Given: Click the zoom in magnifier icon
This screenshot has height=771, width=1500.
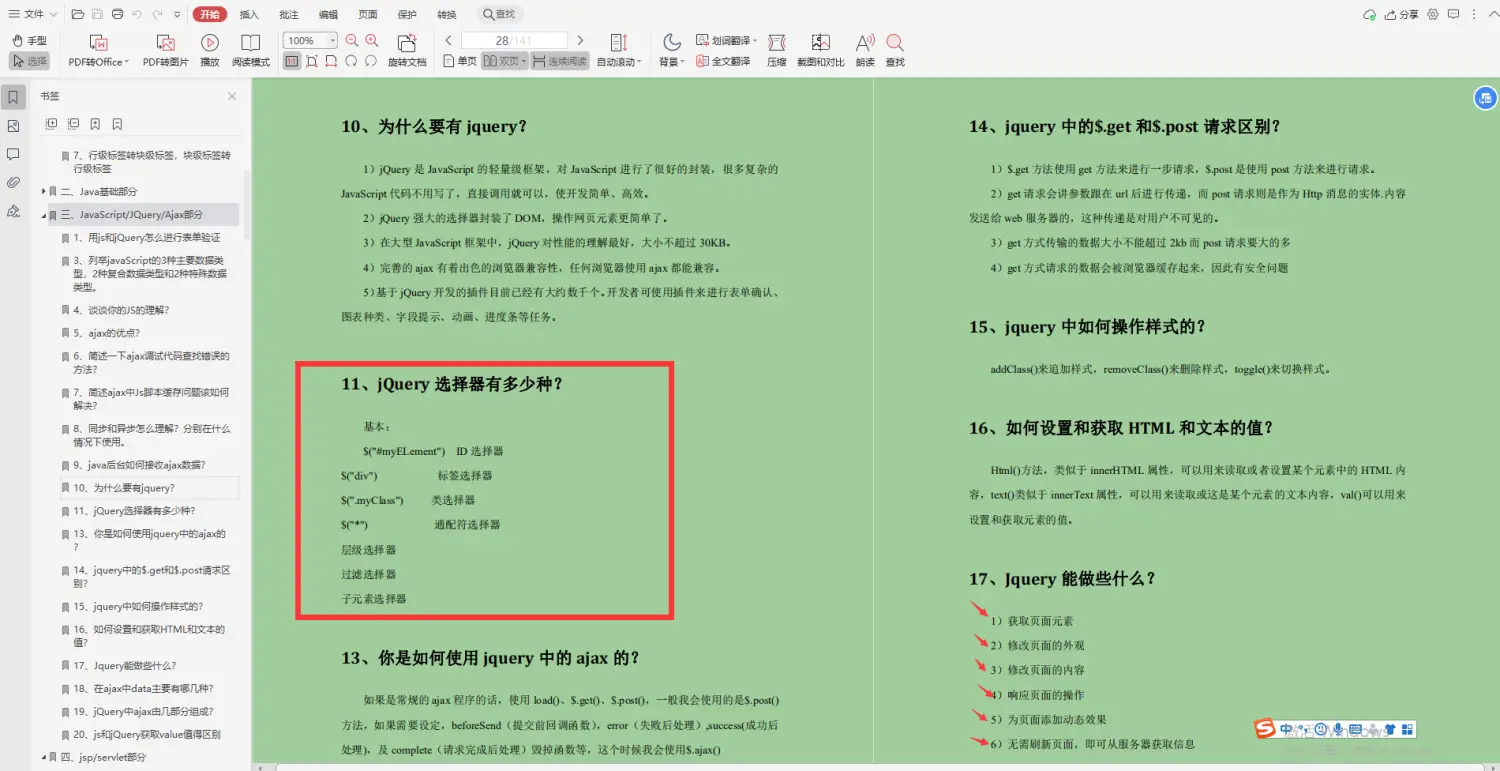Looking at the screenshot, I should coord(372,41).
